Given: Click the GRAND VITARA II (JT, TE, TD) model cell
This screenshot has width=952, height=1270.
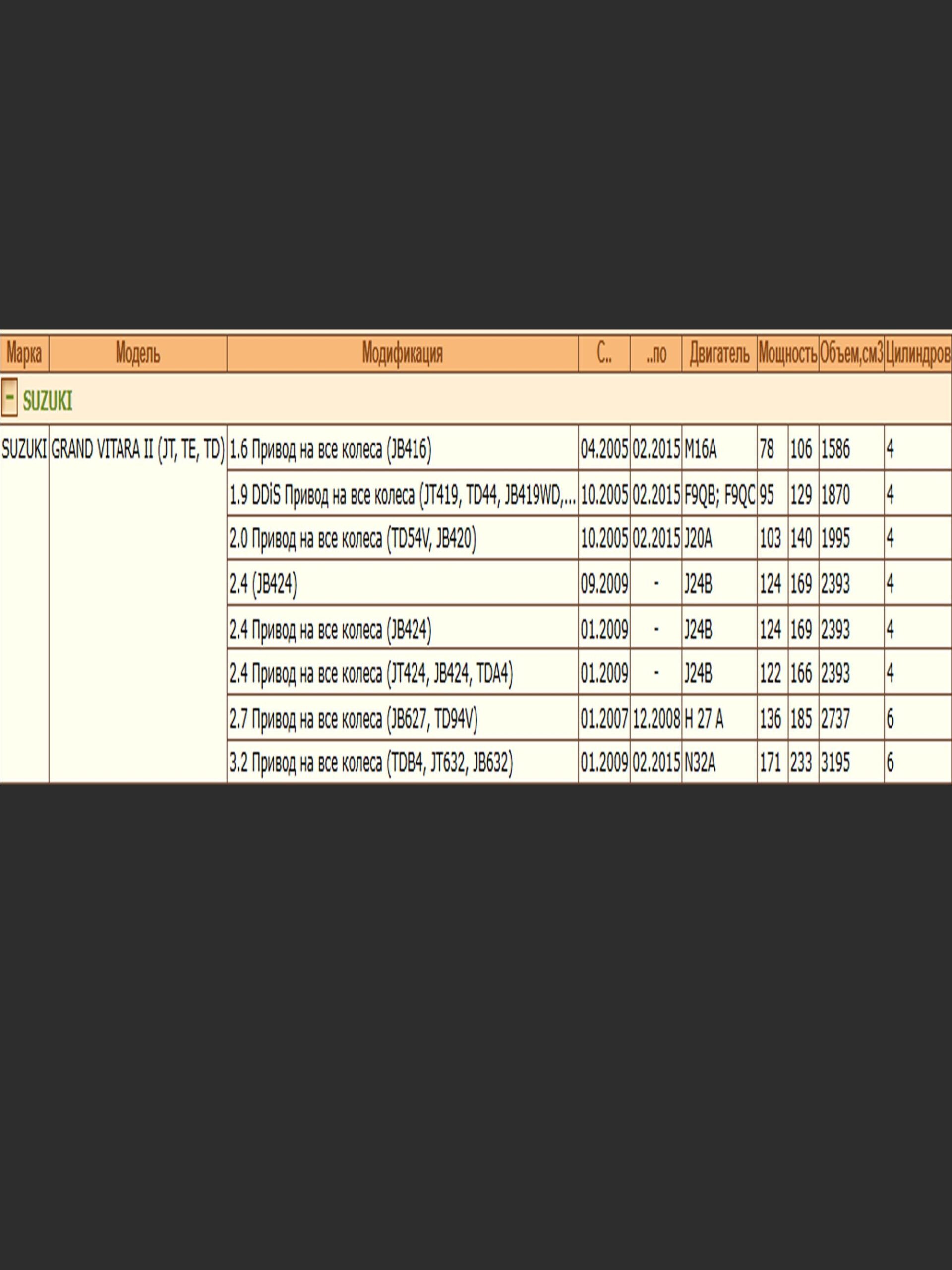Looking at the screenshot, I should tap(138, 449).
